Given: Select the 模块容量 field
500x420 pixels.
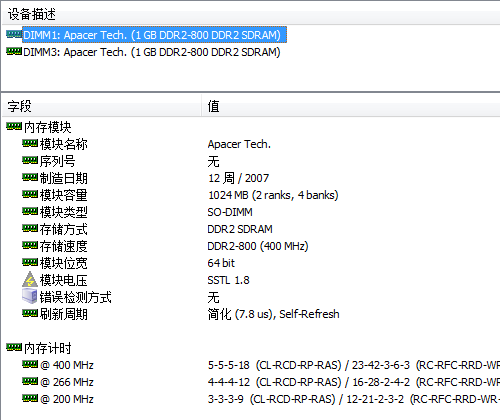Looking at the screenshot, I should [64, 195].
